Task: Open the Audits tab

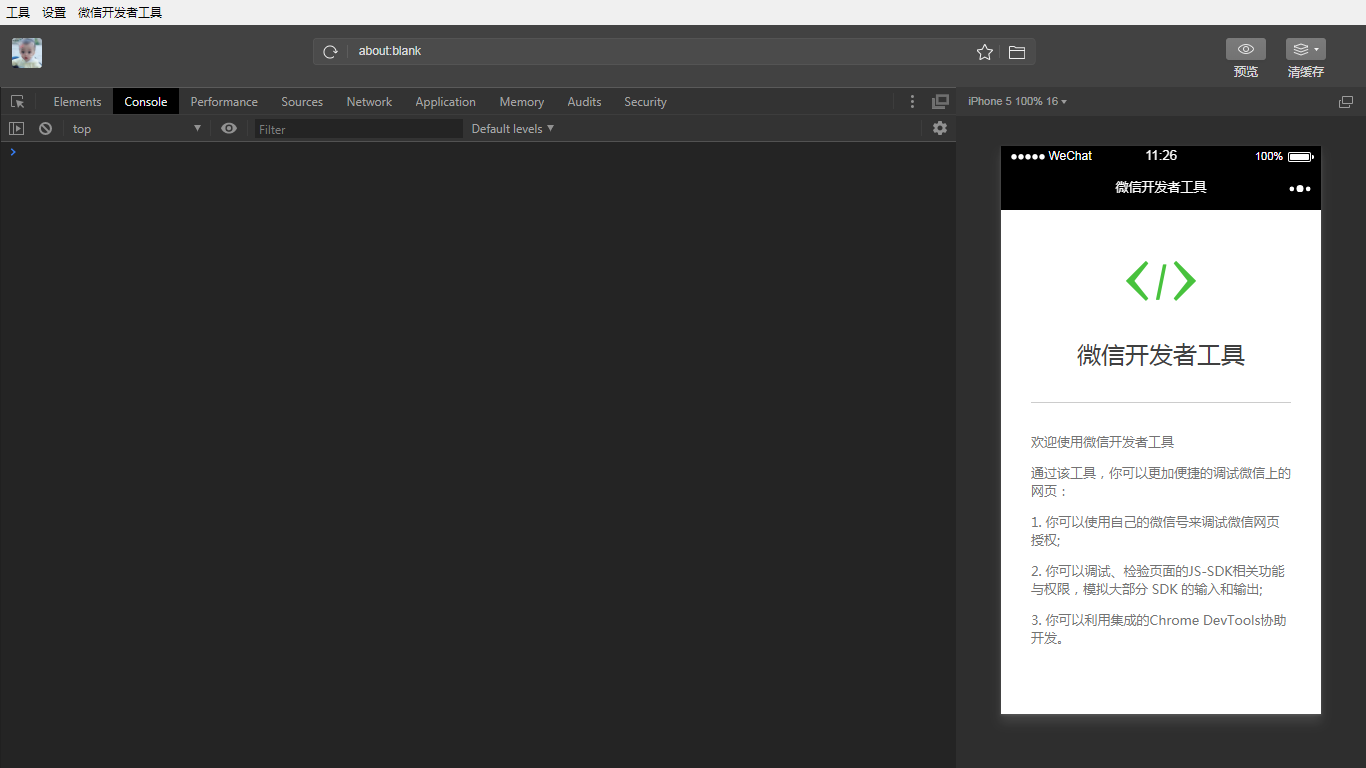Action: click(x=584, y=102)
